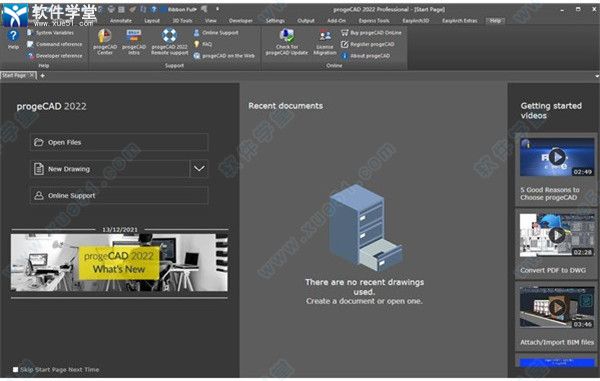The height and width of the screenshot is (381, 600).
Task: Open the Developer reference item
Action: coord(54,56)
